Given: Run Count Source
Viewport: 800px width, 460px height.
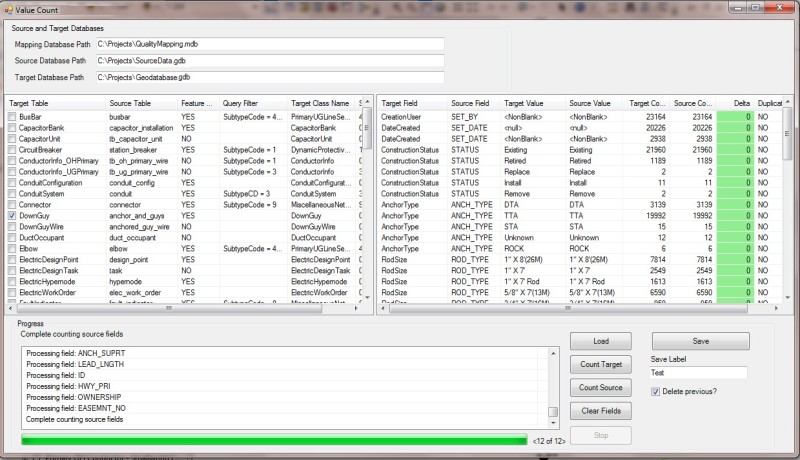Looking at the screenshot, I should [600, 387].
